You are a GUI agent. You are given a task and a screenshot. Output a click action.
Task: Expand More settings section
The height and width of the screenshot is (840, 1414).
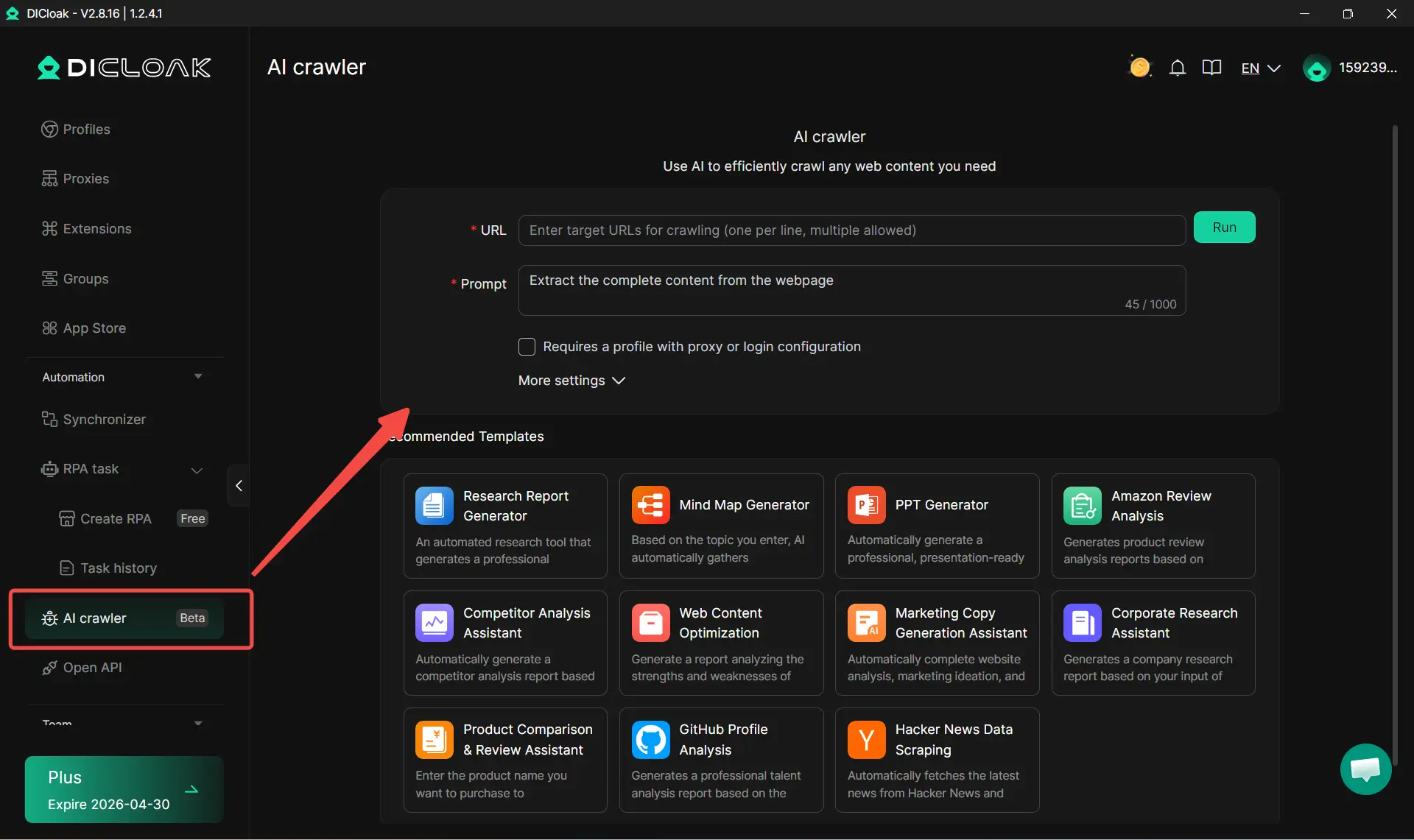(571, 381)
